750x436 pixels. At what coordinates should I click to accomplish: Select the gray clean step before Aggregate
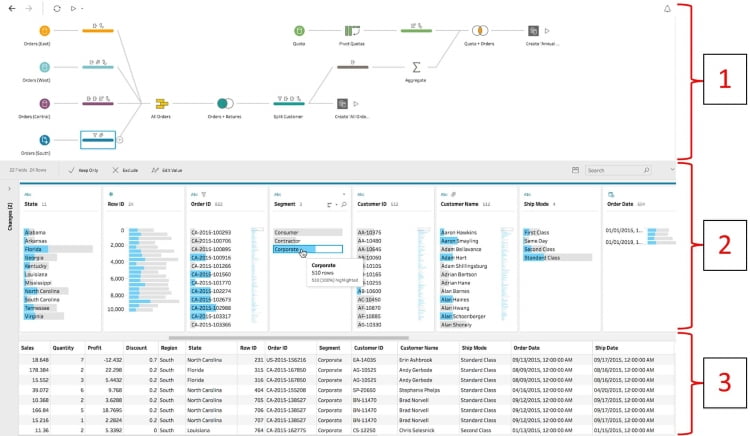coord(353,65)
